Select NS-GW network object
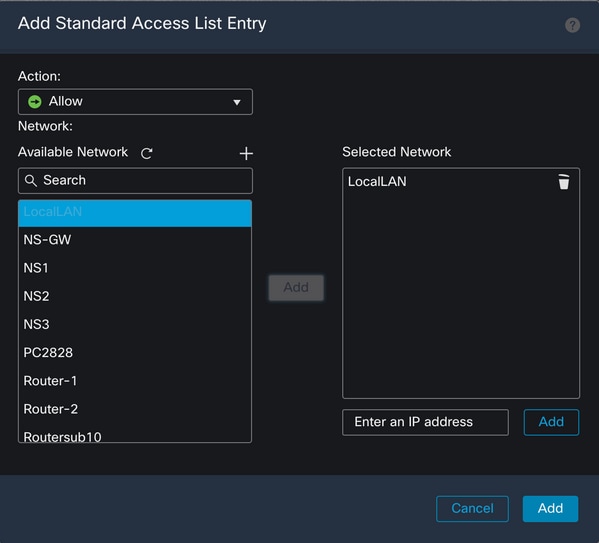 (135, 240)
